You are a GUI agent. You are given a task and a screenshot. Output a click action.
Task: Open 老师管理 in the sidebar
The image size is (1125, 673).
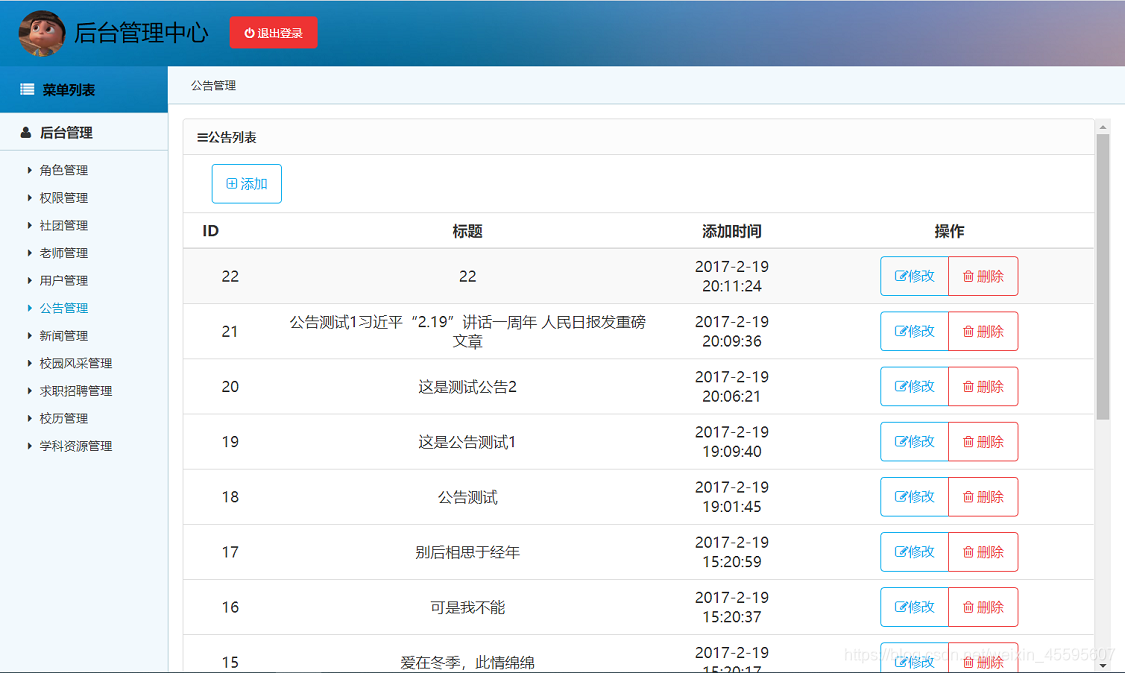click(64, 253)
